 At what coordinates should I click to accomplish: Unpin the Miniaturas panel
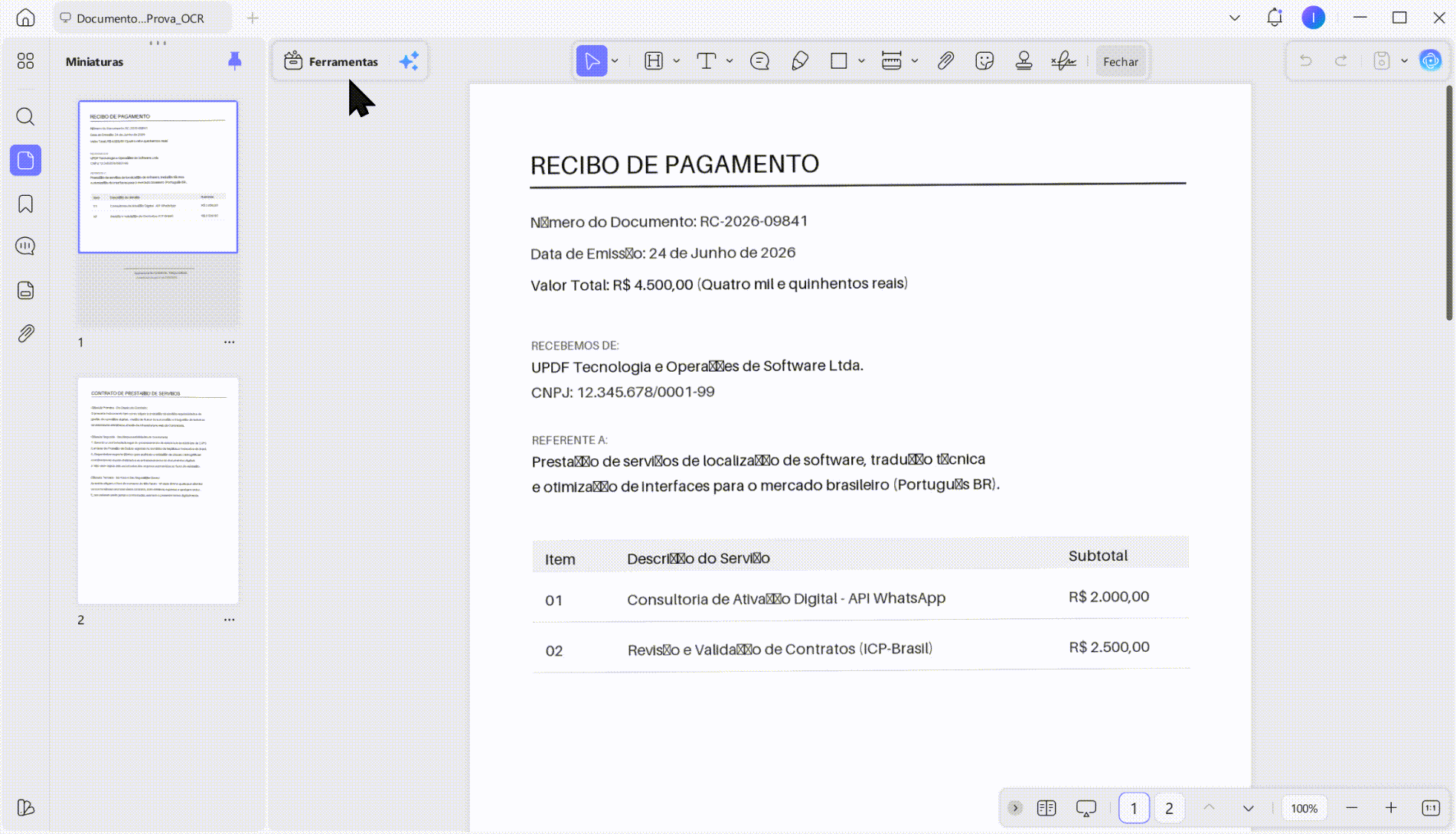coord(235,61)
